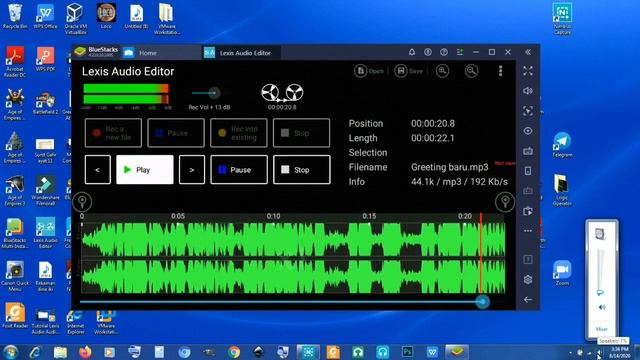Pause audio playback
The height and width of the screenshot is (360, 640).
[x=239, y=169]
